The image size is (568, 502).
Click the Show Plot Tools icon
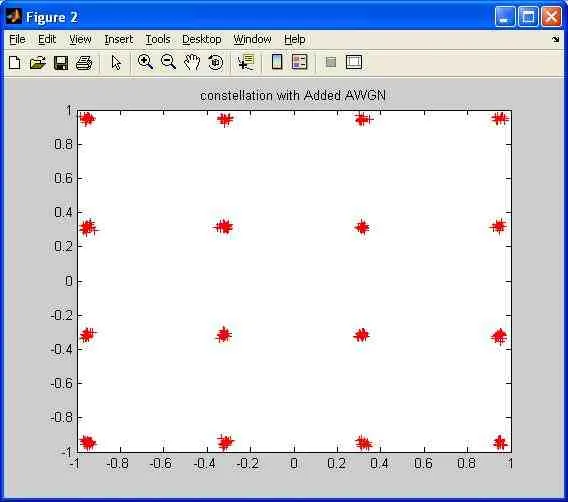coord(354,62)
